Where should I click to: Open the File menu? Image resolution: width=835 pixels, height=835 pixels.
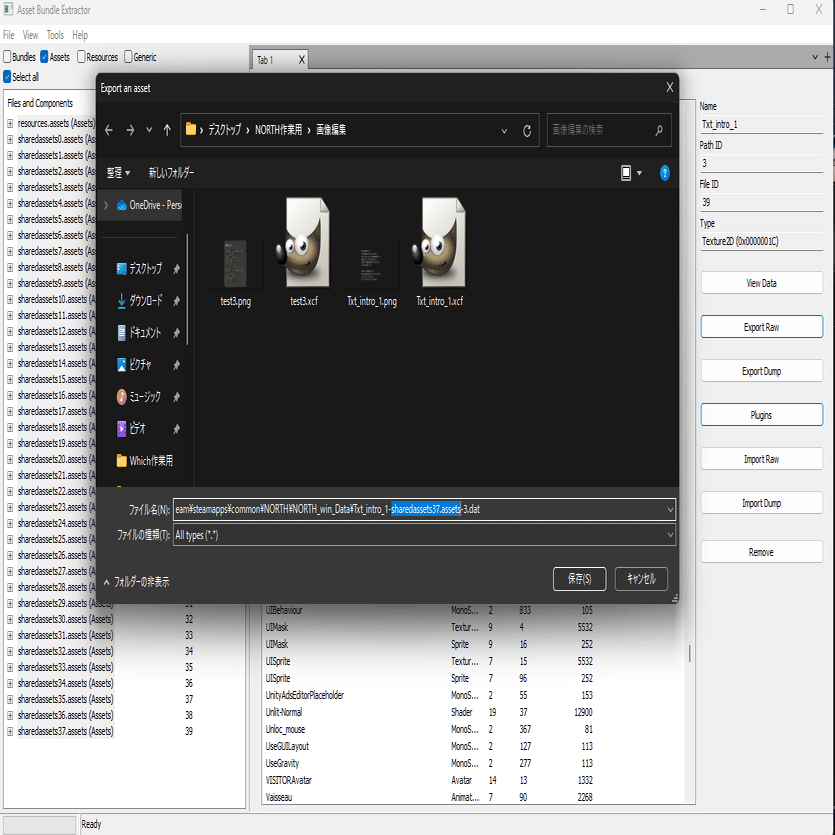pyautogui.click(x=9, y=35)
